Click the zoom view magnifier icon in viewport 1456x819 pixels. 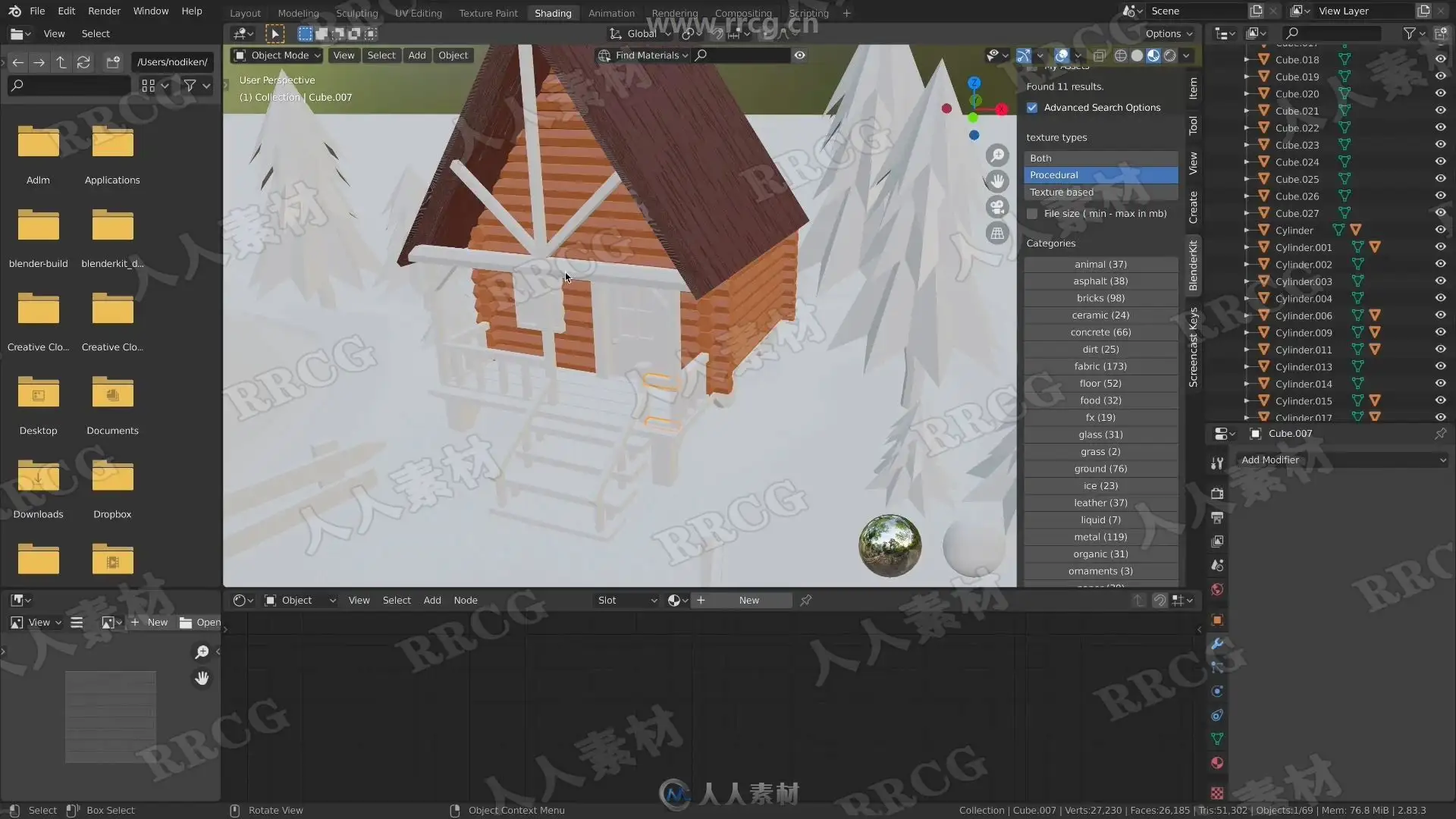click(x=997, y=155)
